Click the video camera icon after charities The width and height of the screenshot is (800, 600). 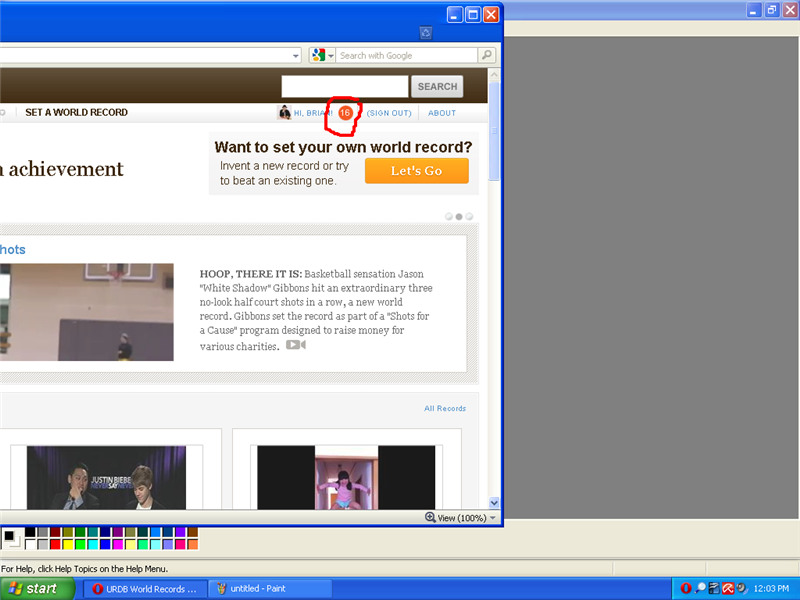(x=295, y=345)
